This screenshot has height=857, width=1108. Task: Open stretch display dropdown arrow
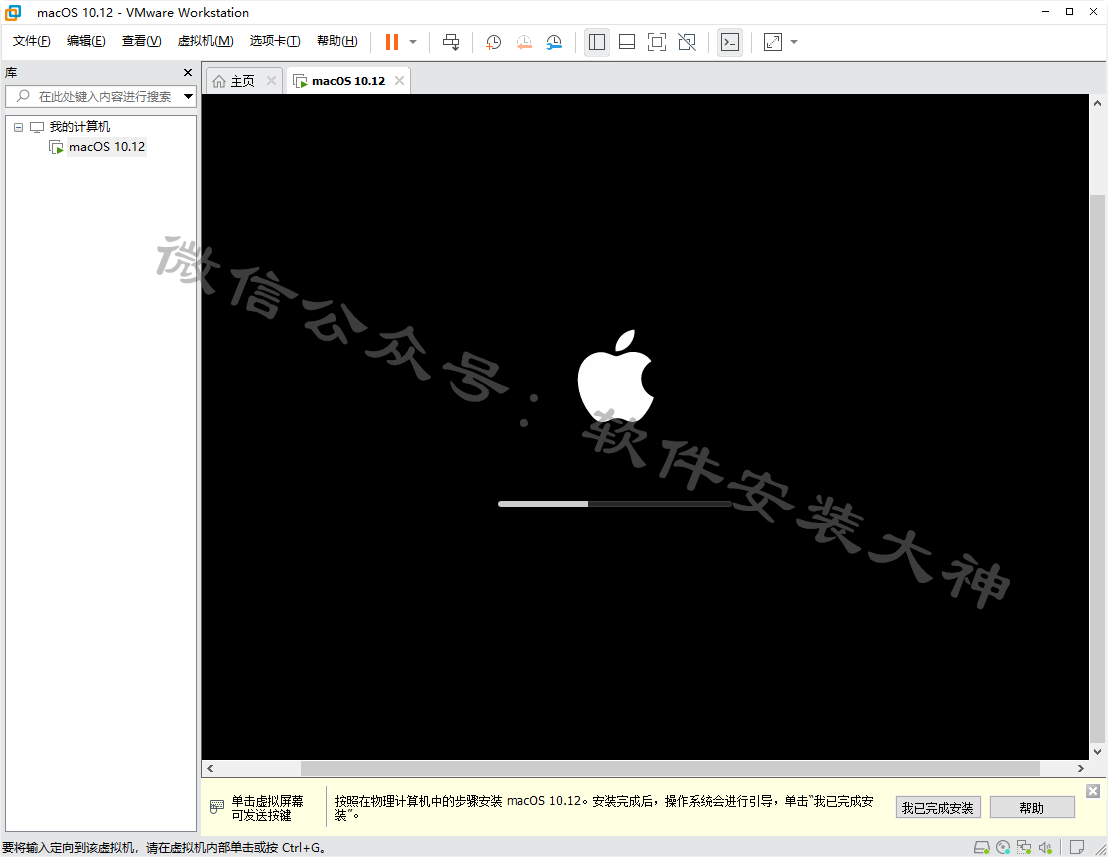(x=794, y=42)
